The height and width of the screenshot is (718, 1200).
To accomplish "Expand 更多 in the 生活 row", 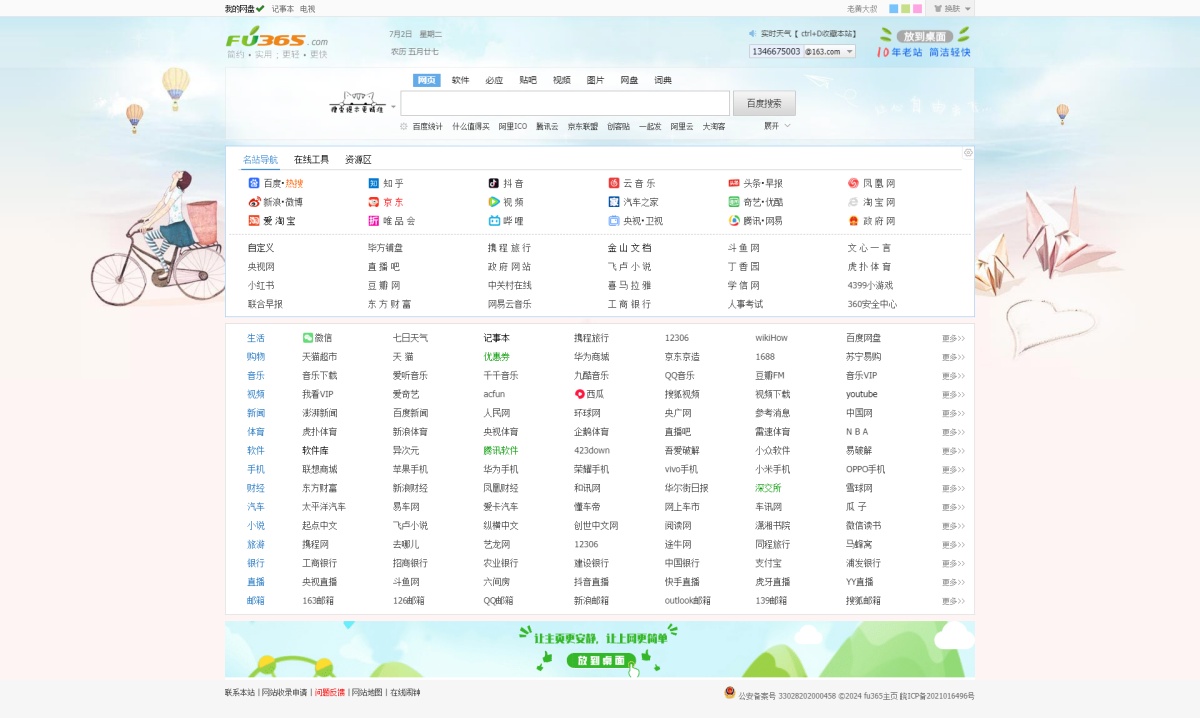I will point(953,338).
